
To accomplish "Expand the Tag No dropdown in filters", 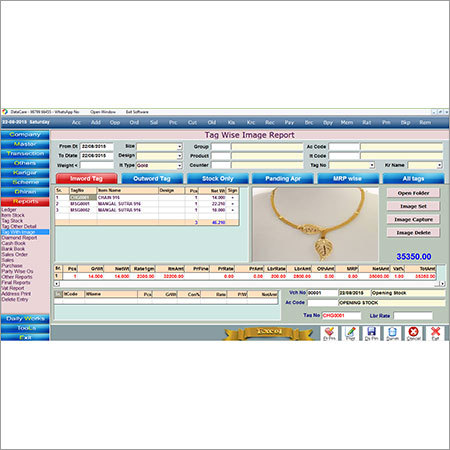I will tap(372, 165).
